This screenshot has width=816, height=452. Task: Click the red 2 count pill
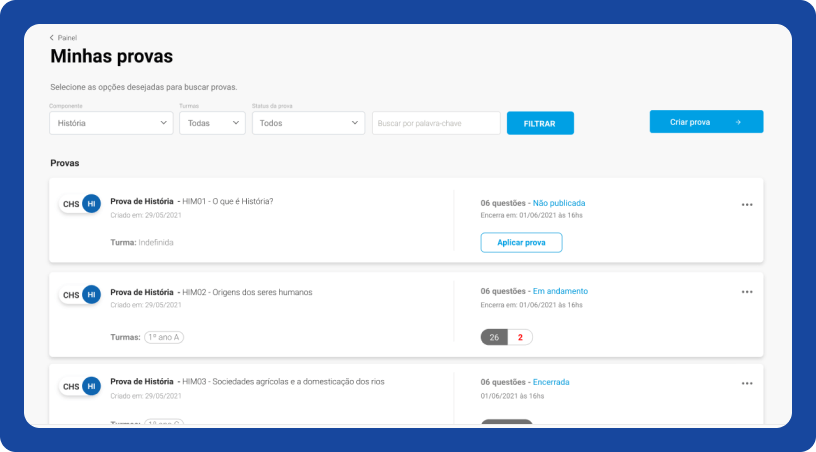click(x=520, y=337)
